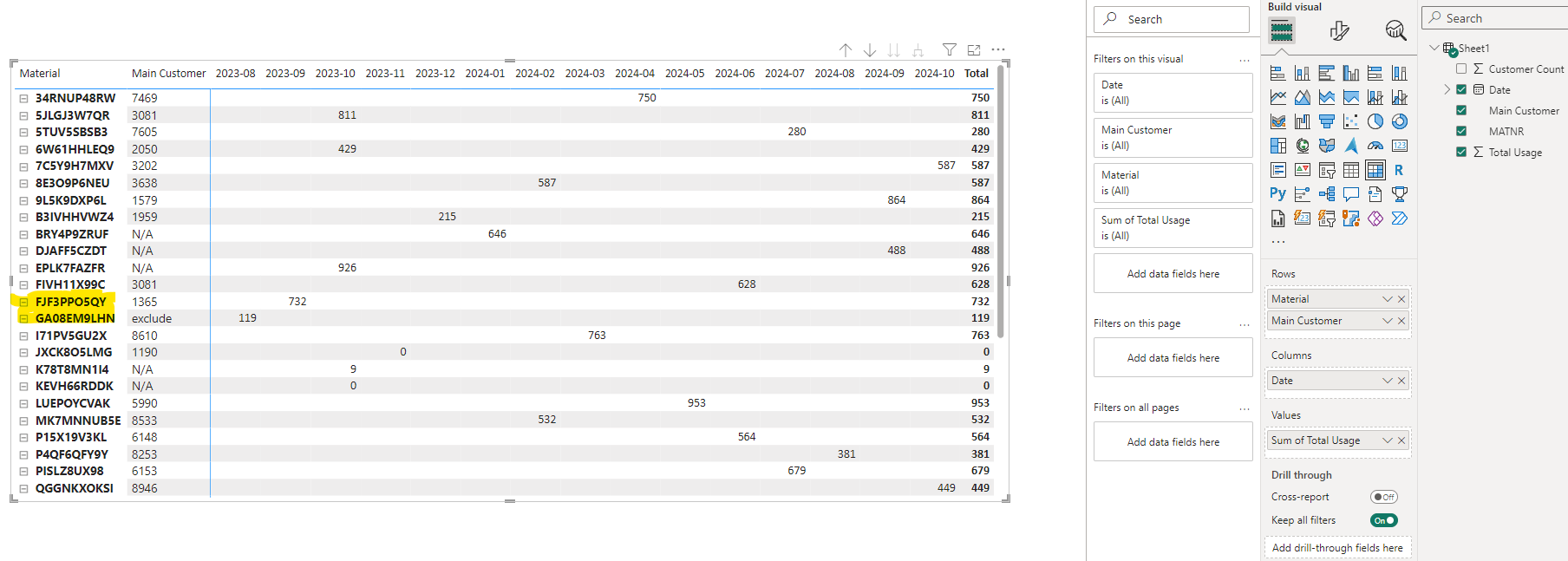The height and width of the screenshot is (561, 1568).
Task: Select the card visual showing 123
Action: click(x=1399, y=147)
